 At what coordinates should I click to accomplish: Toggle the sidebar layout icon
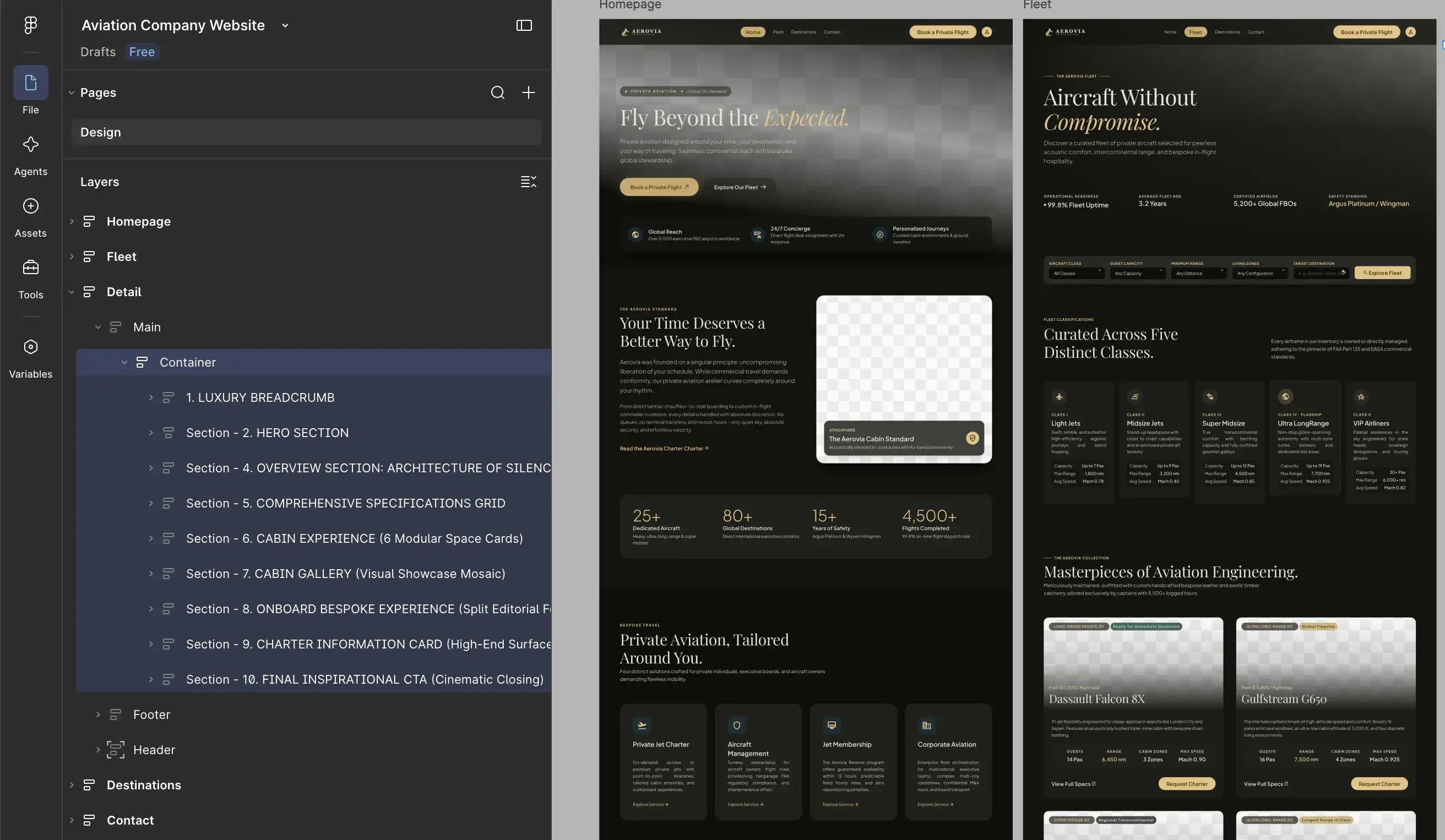click(x=524, y=25)
